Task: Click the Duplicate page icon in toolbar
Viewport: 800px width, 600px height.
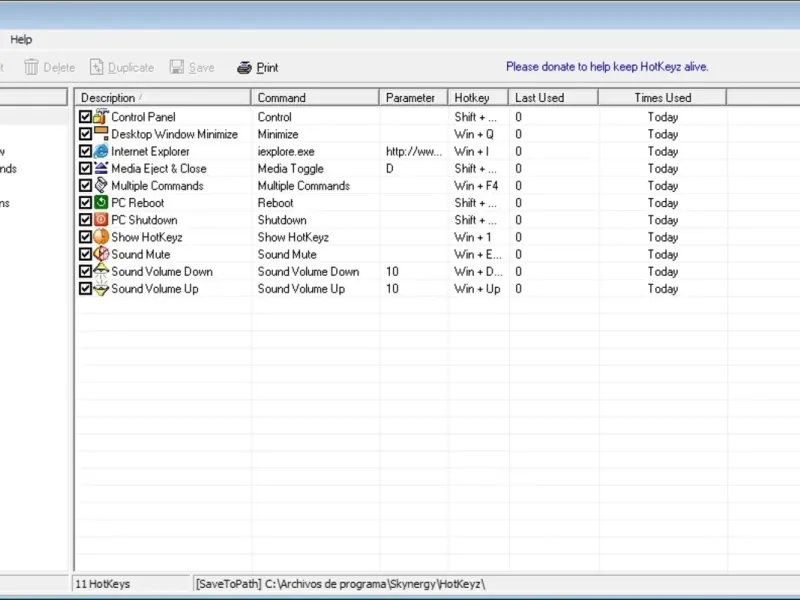Action: (x=96, y=67)
